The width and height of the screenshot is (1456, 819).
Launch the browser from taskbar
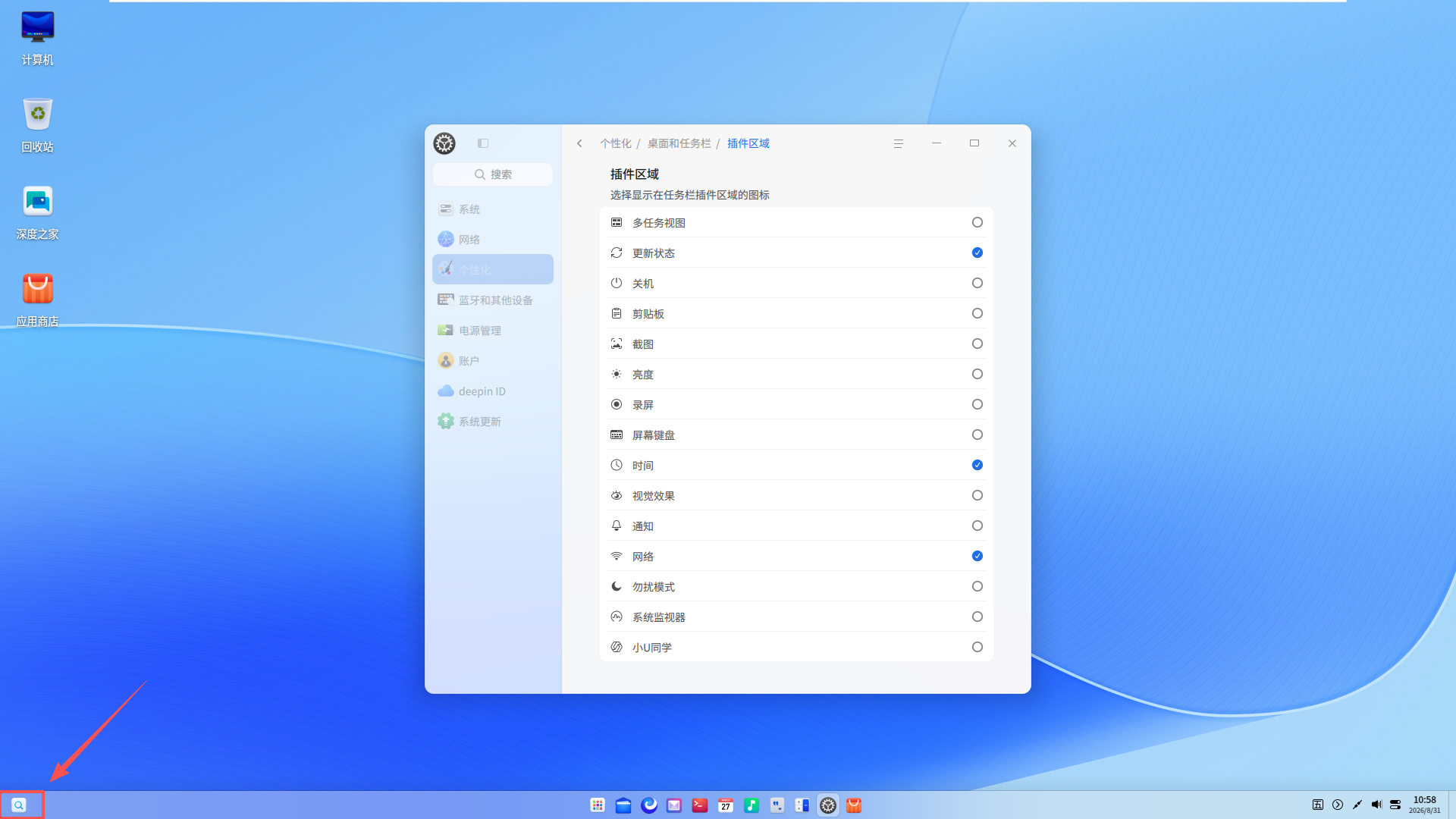click(x=649, y=805)
